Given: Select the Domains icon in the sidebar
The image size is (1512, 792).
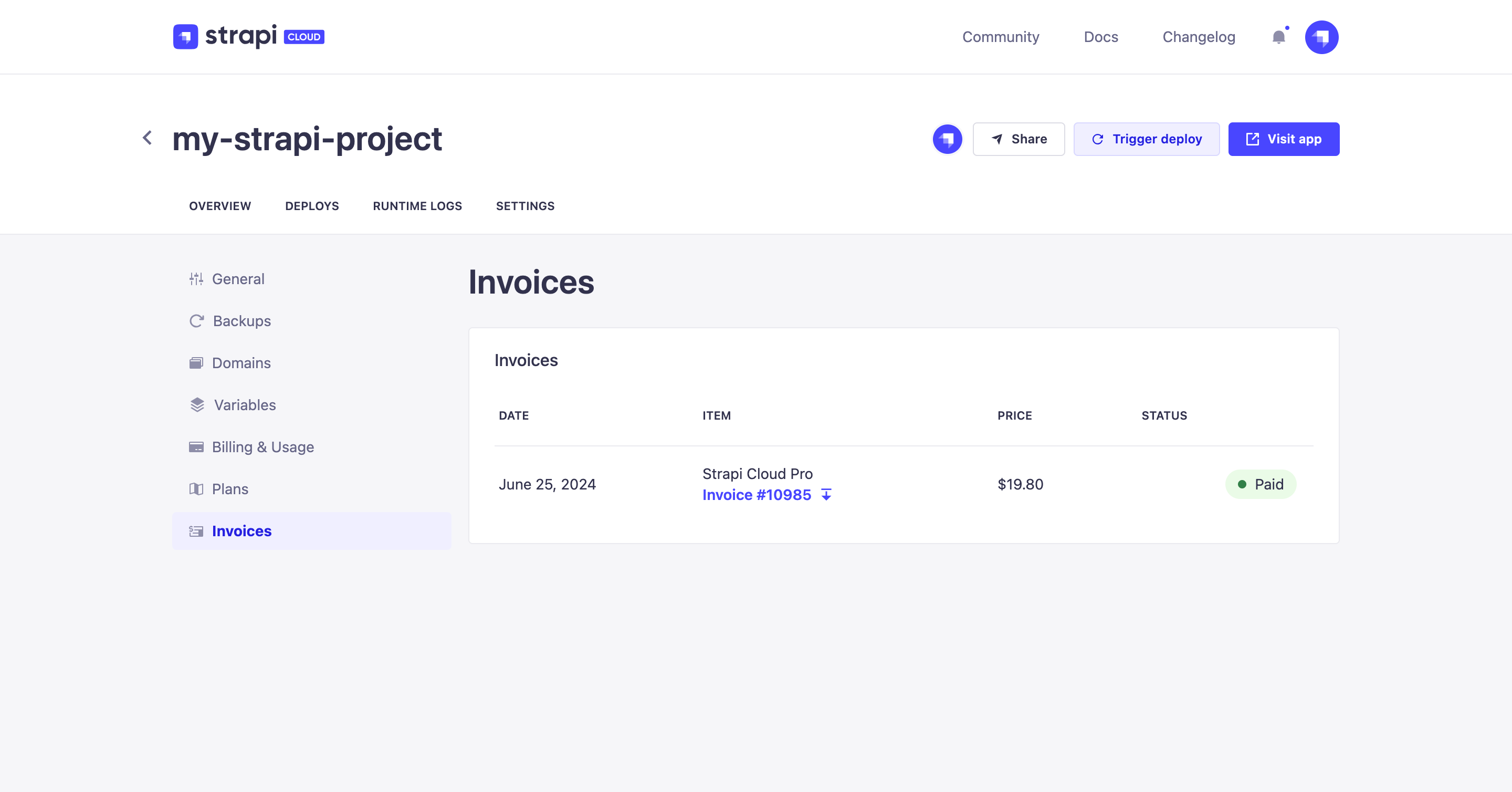Looking at the screenshot, I should click(x=196, y=363).
